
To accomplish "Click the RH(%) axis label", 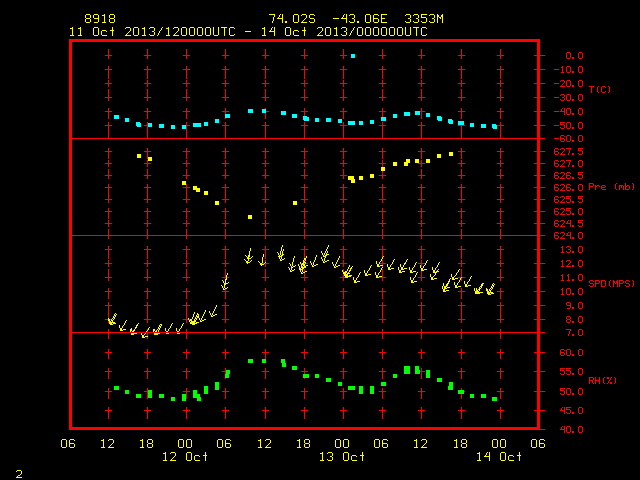I will (602, 380).
